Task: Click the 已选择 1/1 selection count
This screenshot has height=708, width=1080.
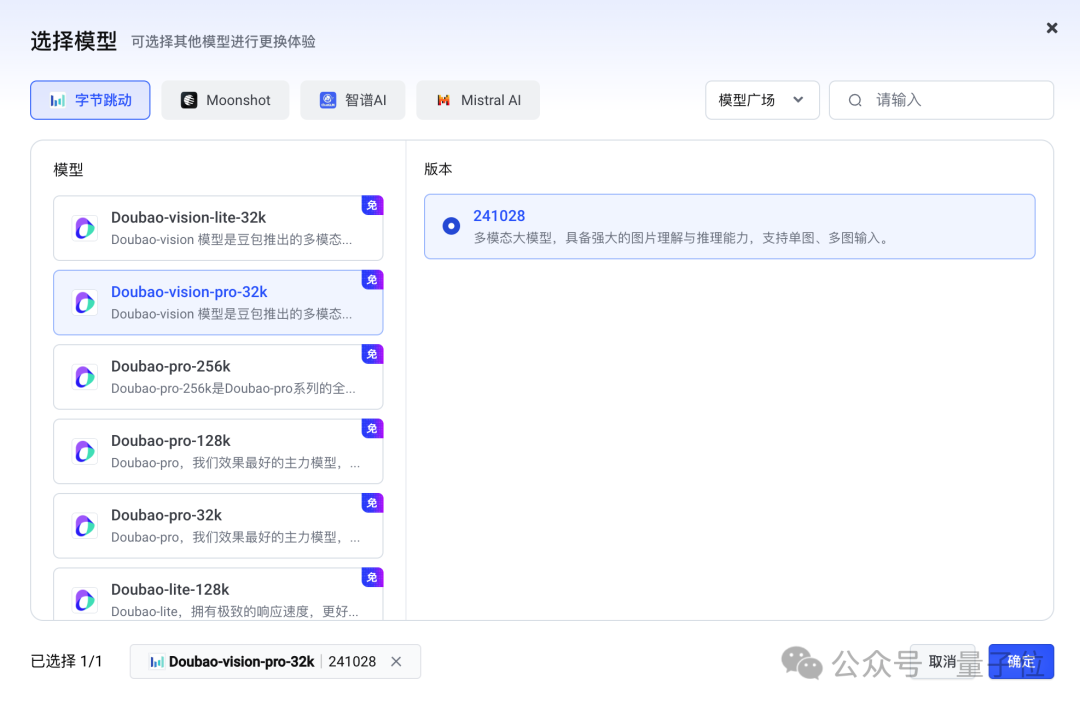Action: point(66,662)
